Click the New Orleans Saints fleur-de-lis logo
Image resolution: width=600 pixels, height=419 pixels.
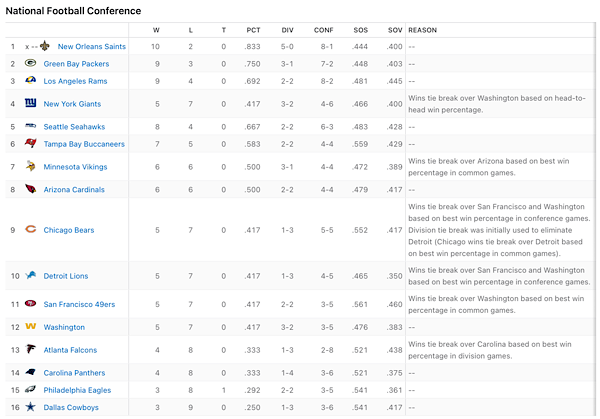45,46
